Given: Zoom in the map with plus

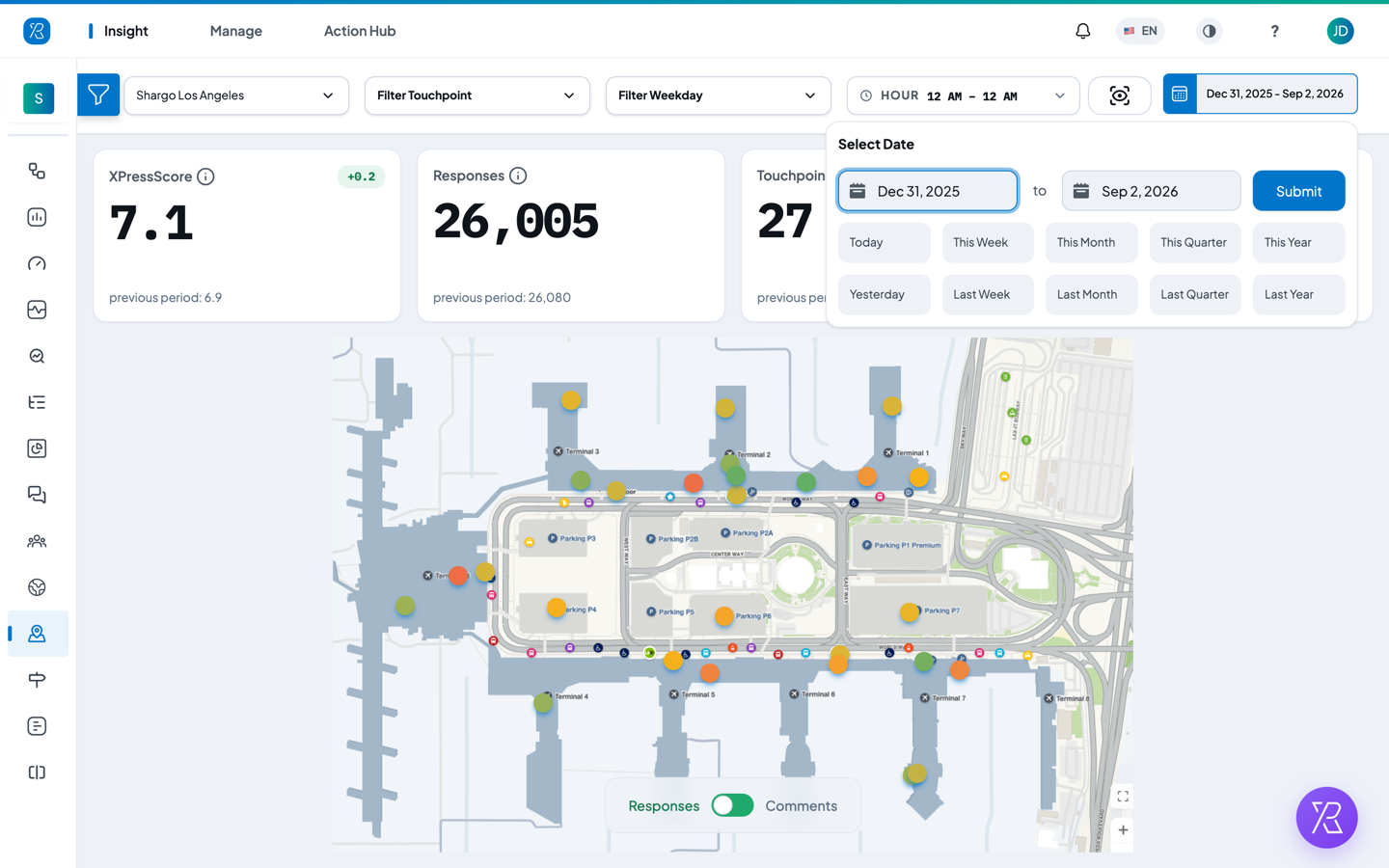Looking at the screenshot, I should point(1123,829).
